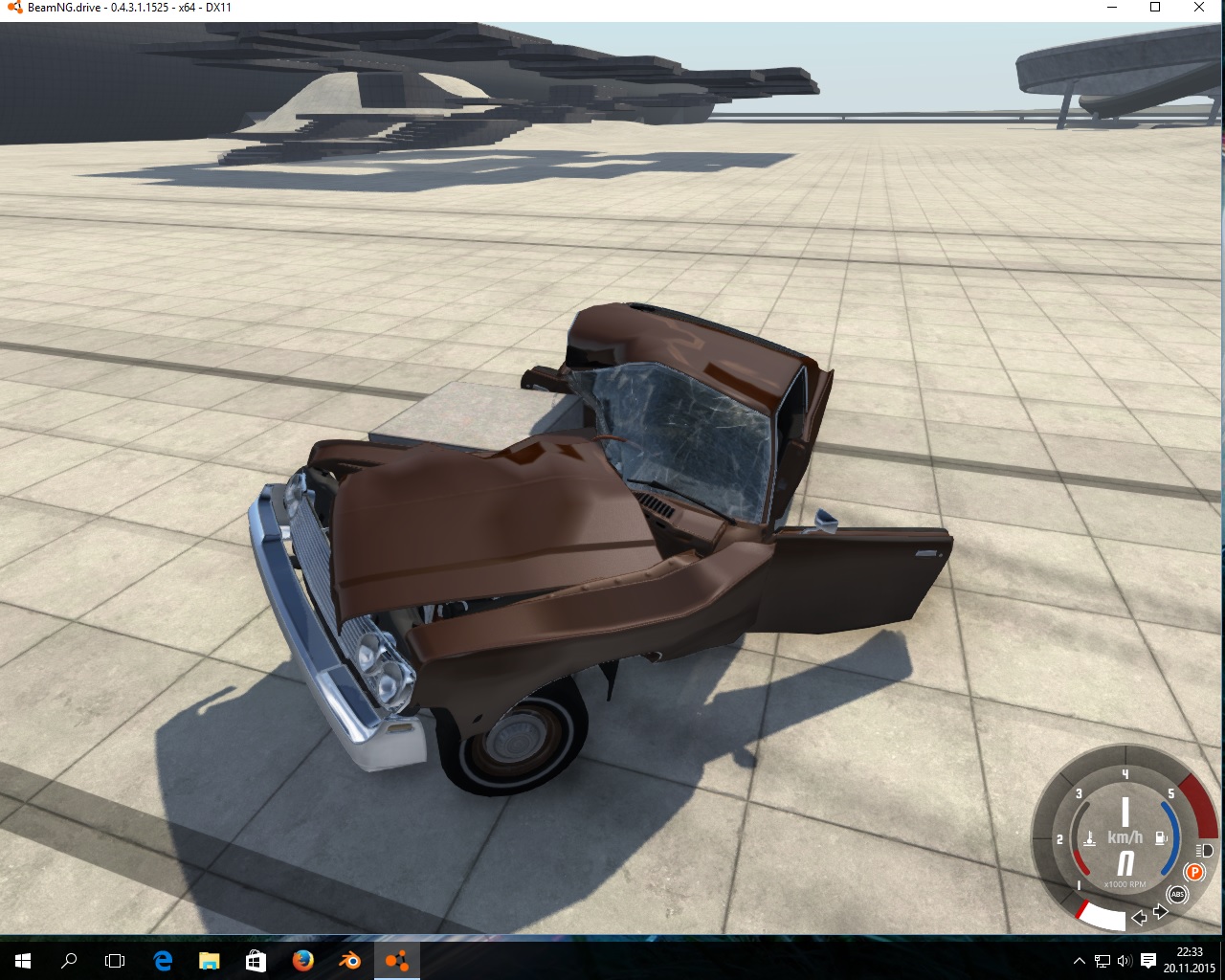Open taskbar search magnifier
The image size is (1225, 980).
coord(69,960)
